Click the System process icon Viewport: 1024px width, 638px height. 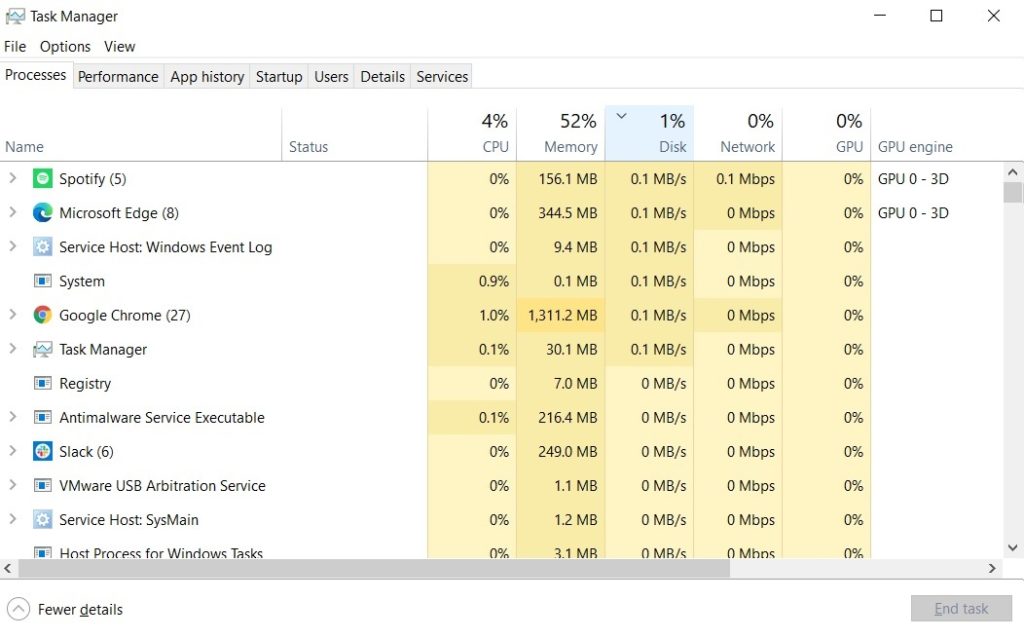[x=41, y=281]
